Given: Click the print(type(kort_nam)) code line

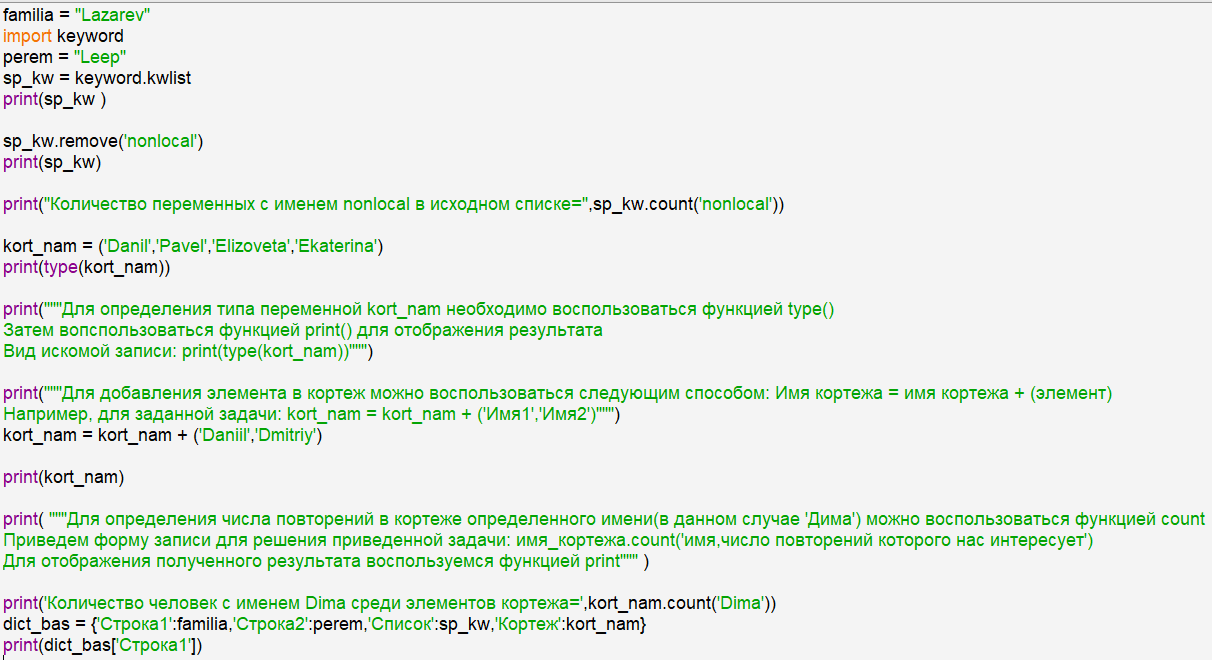Looking at the screenshot, I should click(x=87, y=267).
